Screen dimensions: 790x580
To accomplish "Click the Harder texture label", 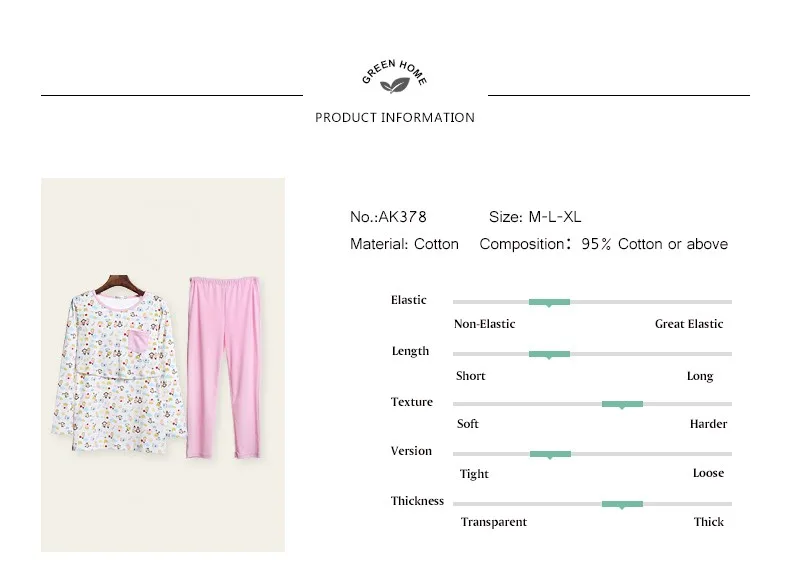I will click(708, 424).
